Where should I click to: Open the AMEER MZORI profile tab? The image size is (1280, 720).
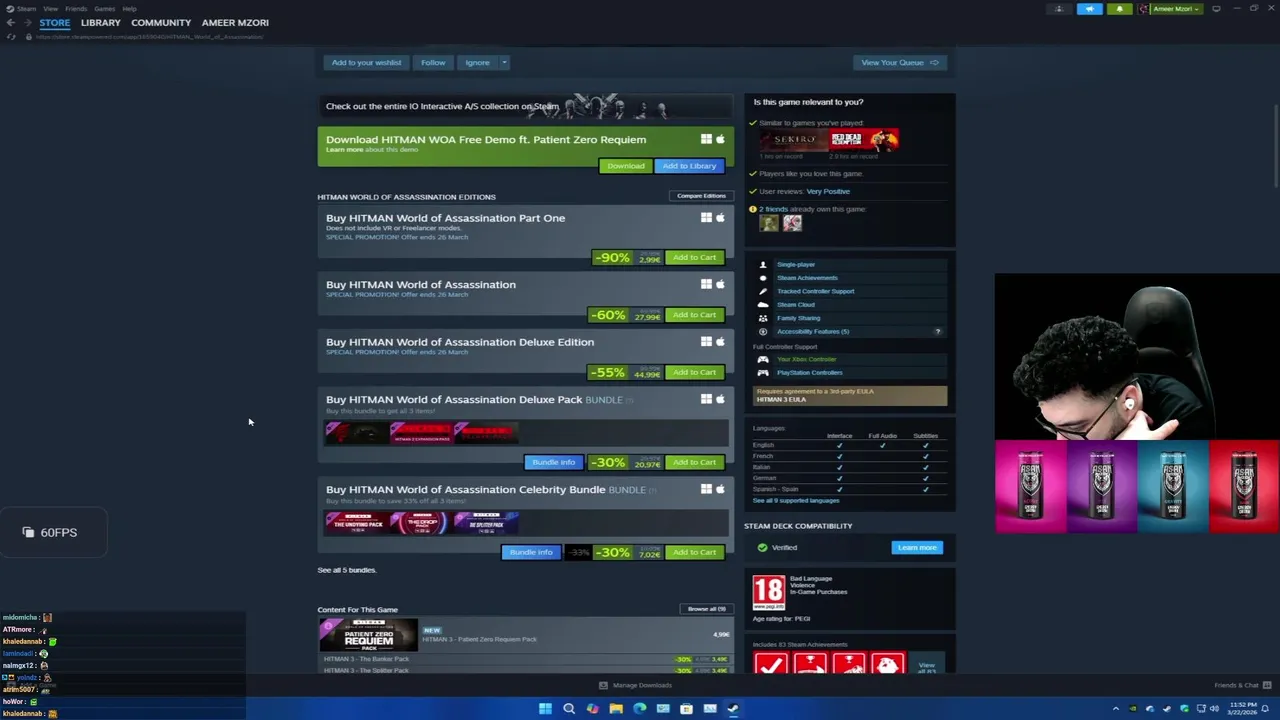point(235,22)
